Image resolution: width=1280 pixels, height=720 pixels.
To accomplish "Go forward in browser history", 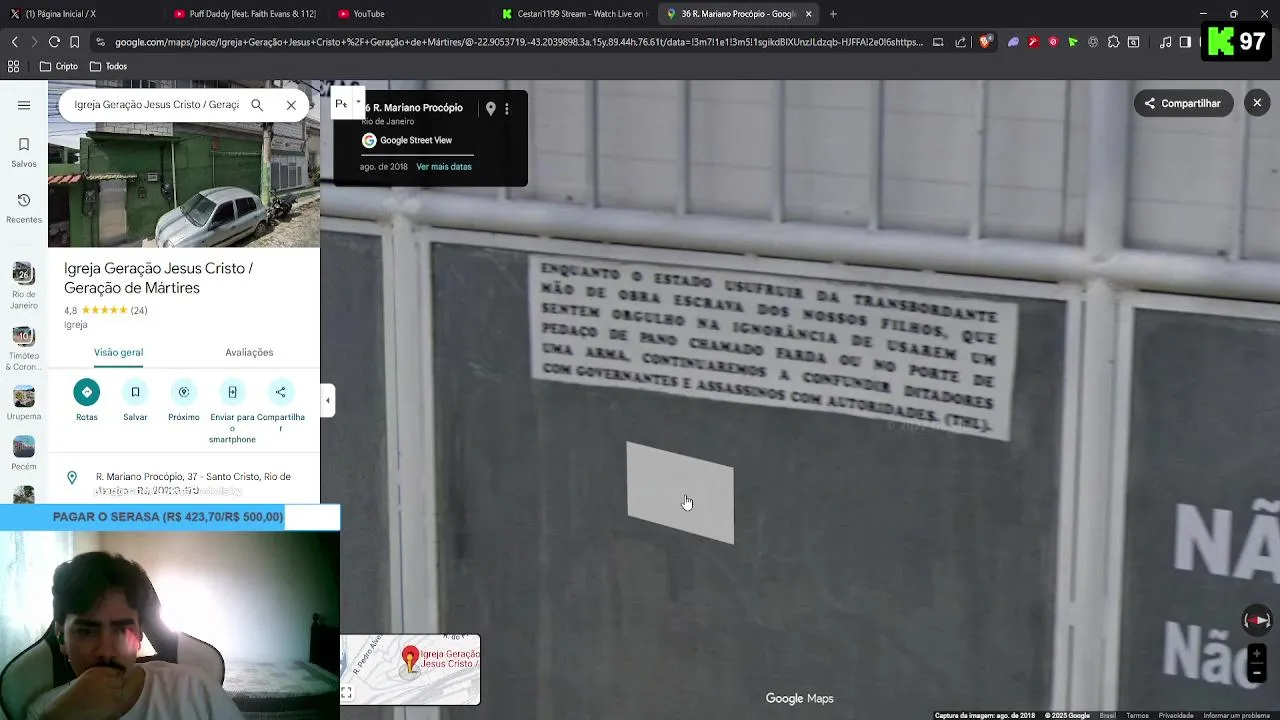I will (x=34, y=42).
